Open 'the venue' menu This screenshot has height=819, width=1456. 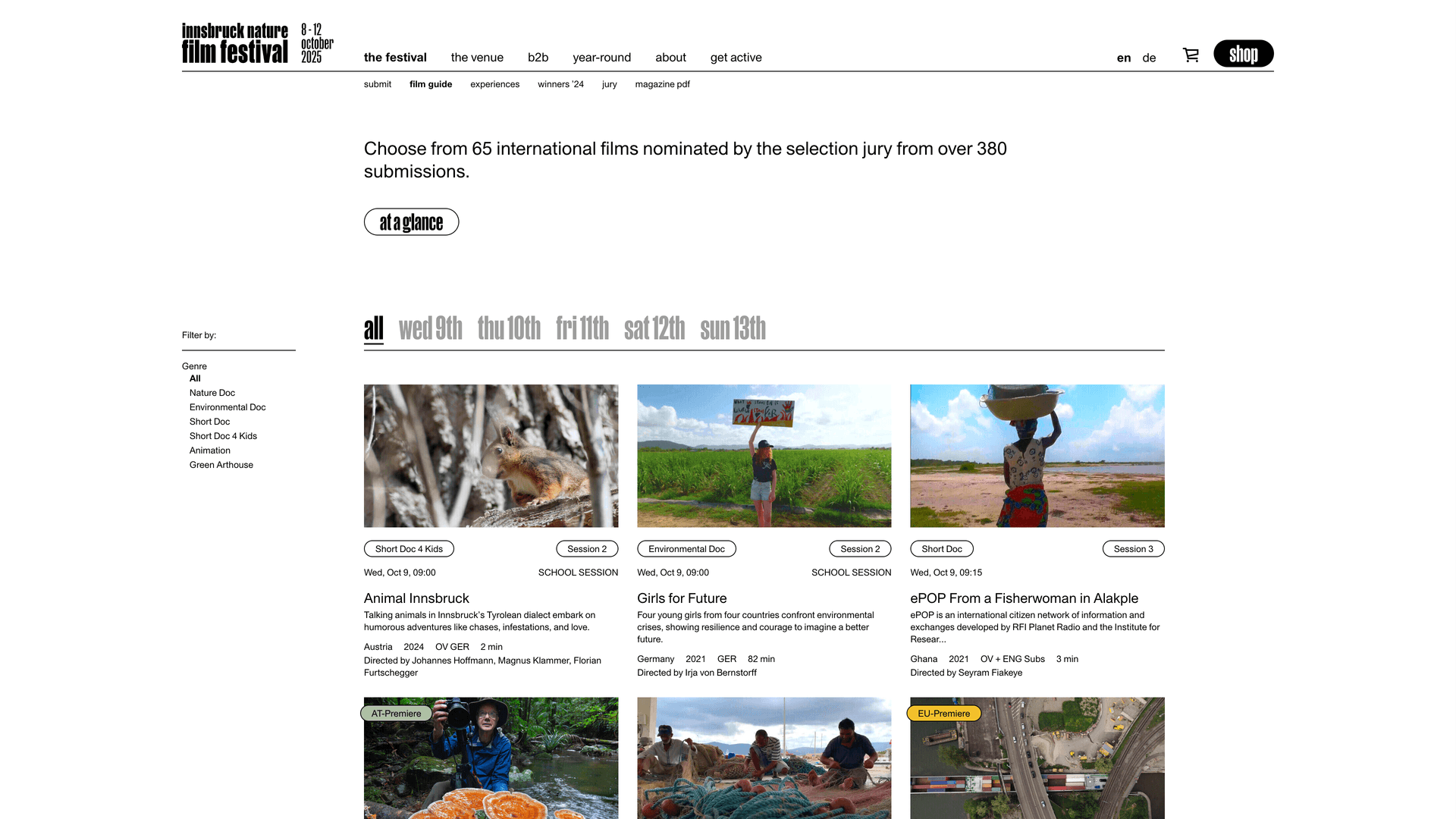477,58
